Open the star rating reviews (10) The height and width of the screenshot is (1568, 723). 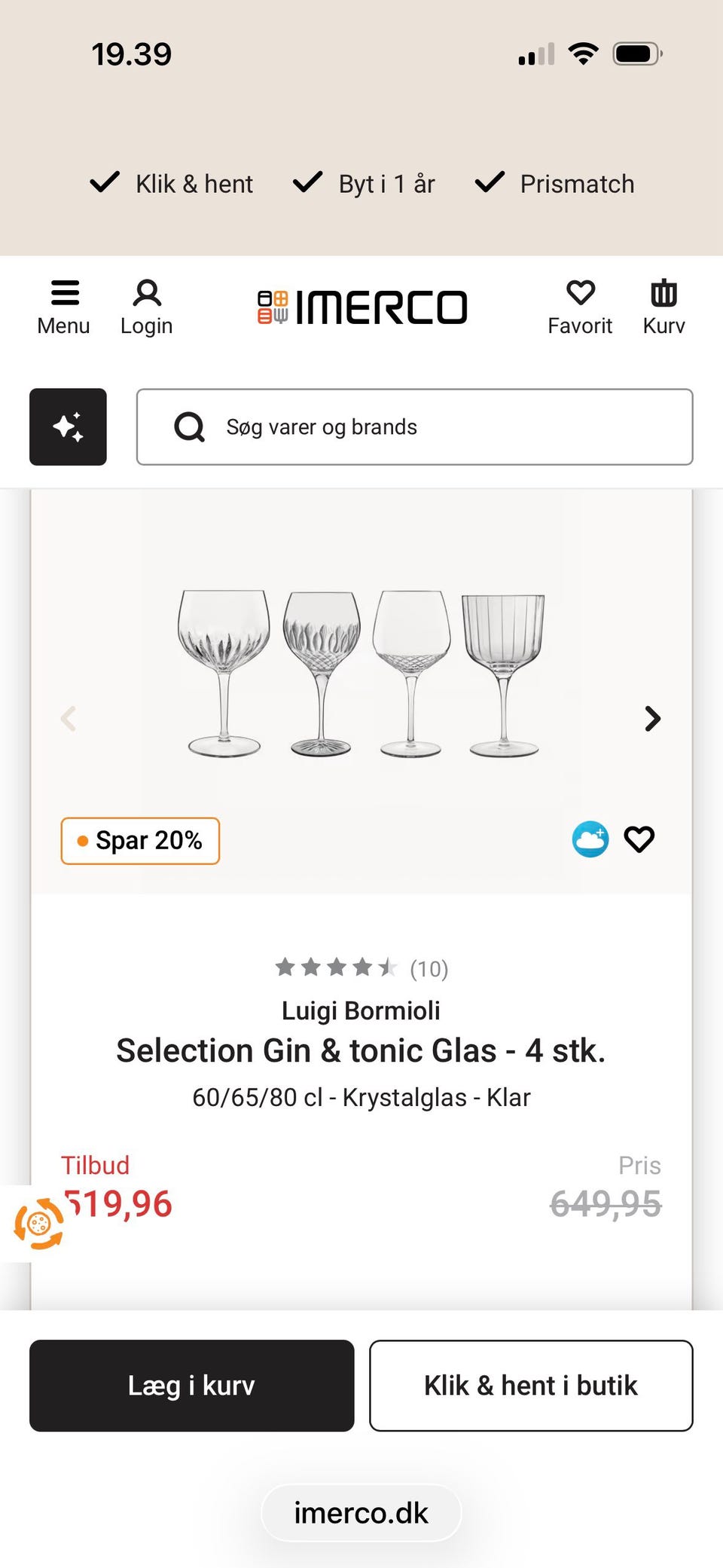pyautogui.click(x=361, y=968)
